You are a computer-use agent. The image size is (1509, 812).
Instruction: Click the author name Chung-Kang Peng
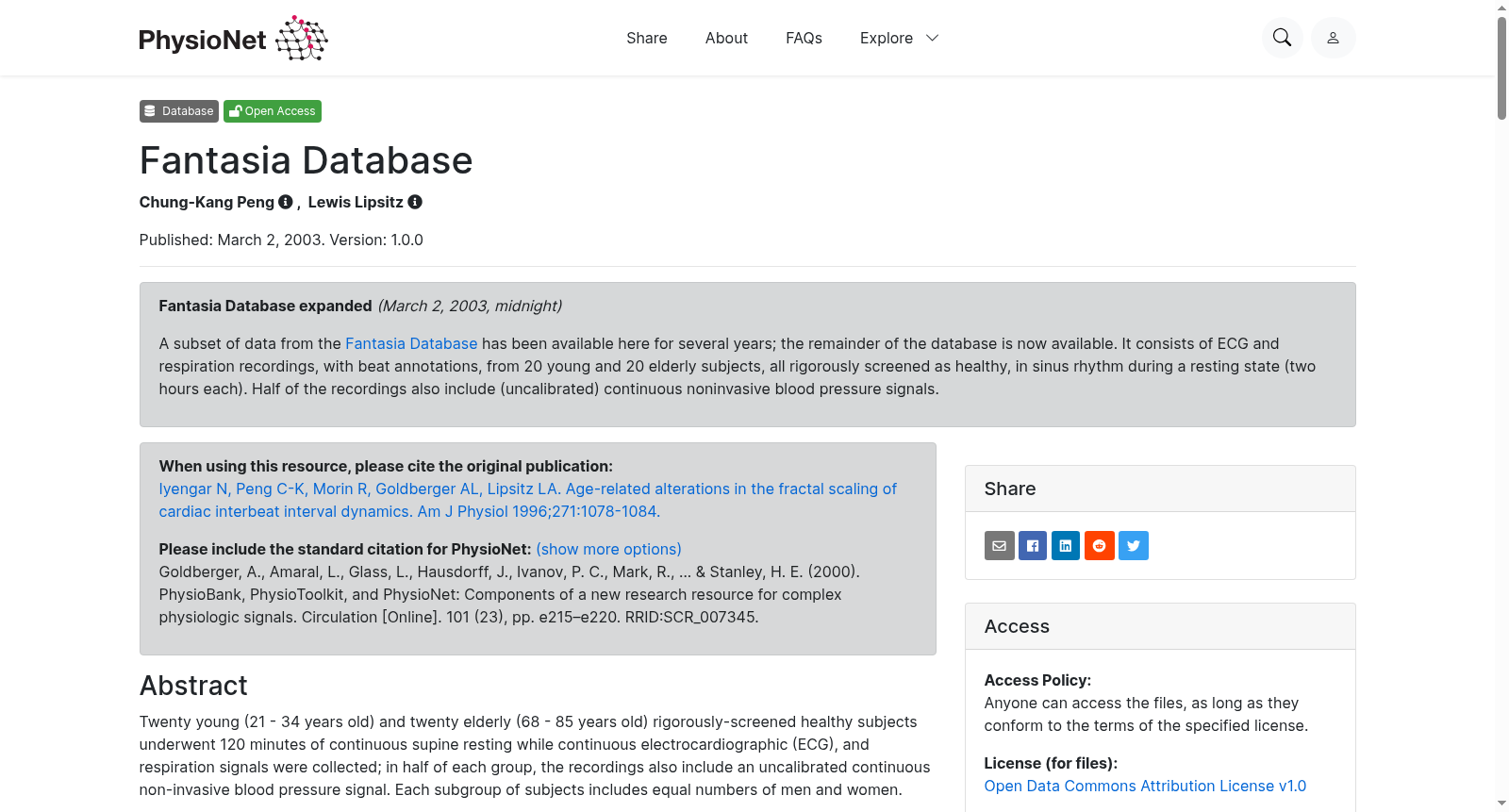(x=207, y=202)
